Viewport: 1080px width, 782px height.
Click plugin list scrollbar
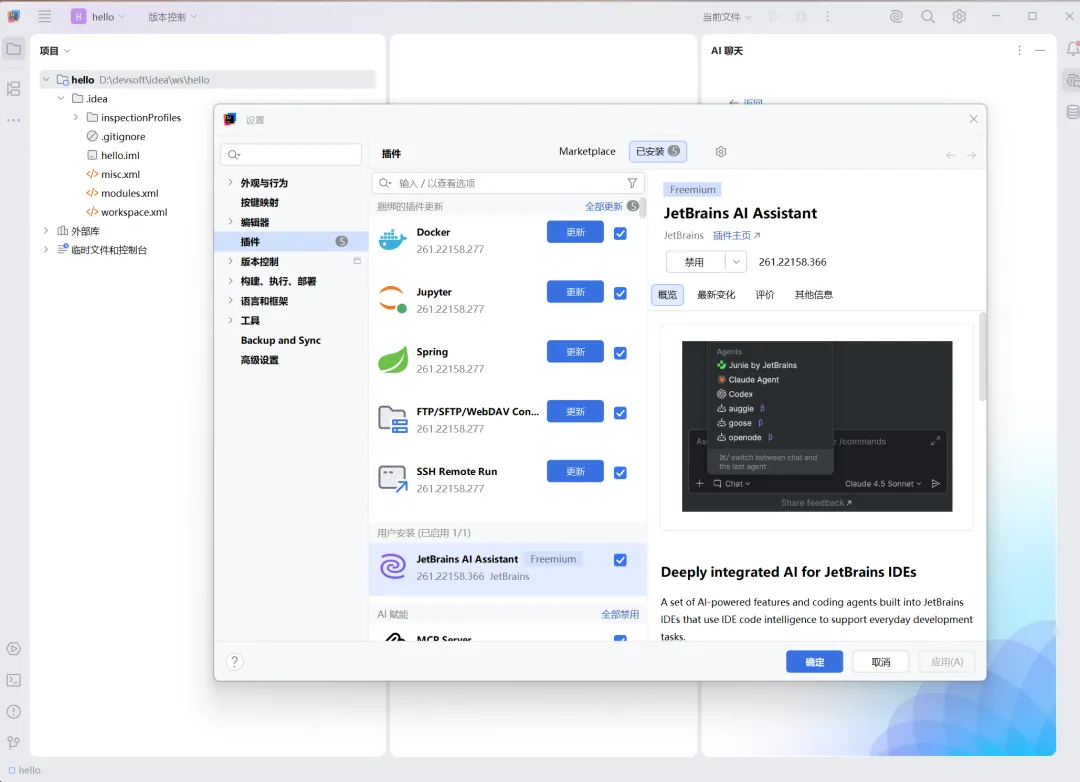[x=643, y=208]
